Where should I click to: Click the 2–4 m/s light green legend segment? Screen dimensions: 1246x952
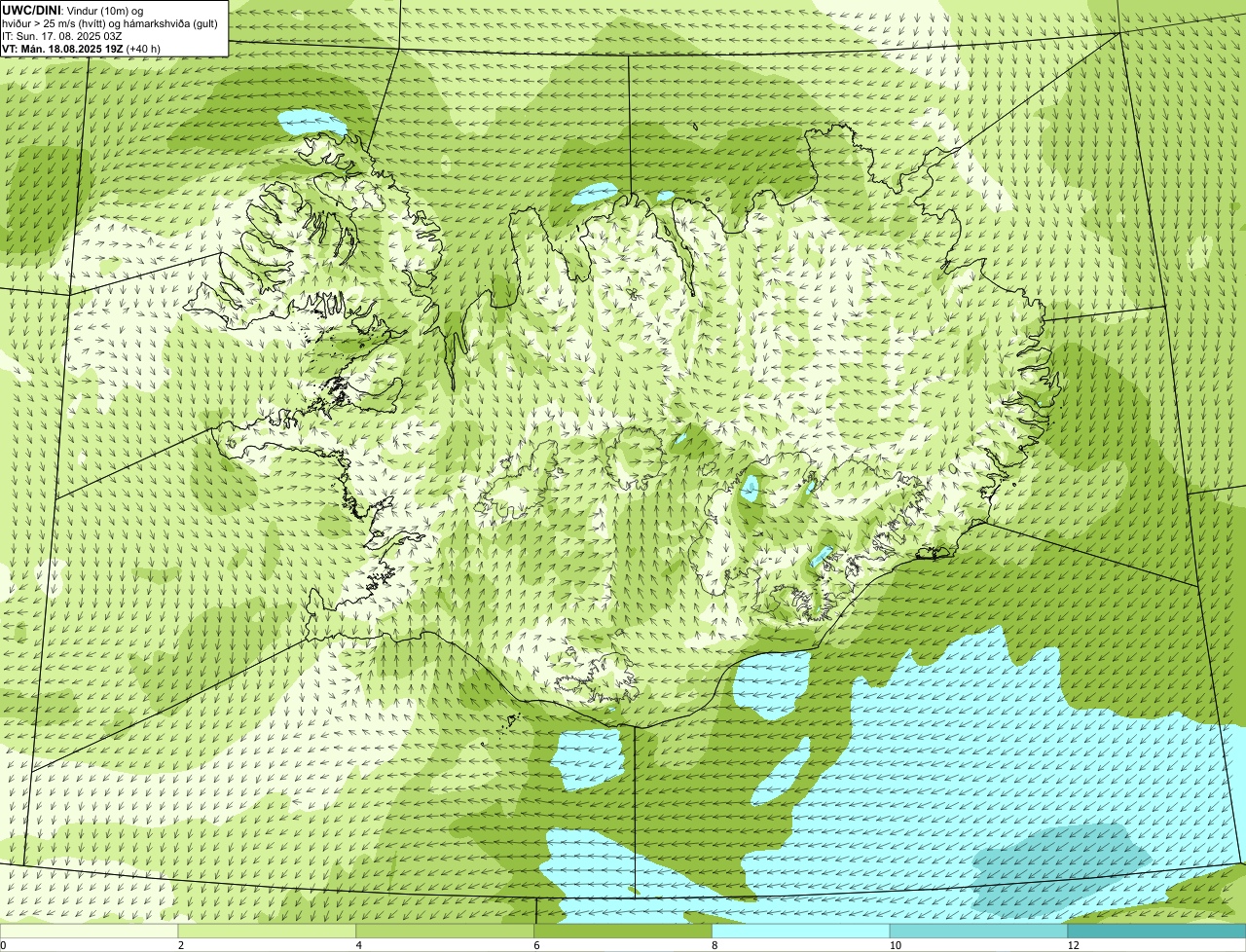click(x=267, y=932)
